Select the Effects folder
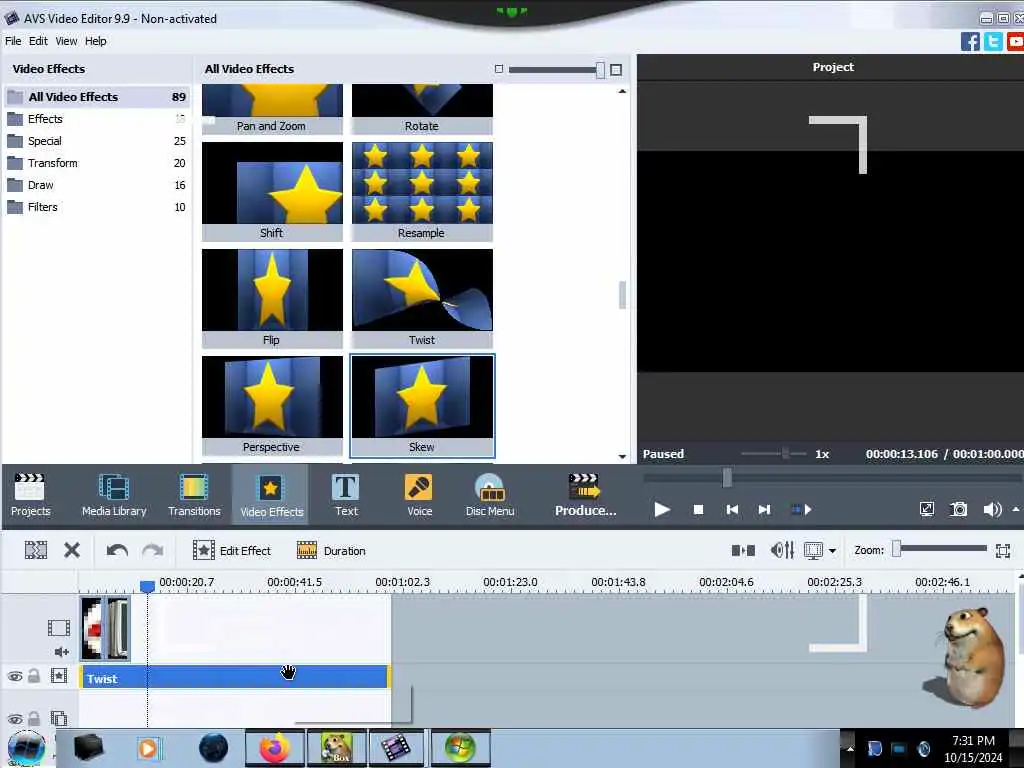The width and height of the screenshot is (1024, 768). pos(97,119)
